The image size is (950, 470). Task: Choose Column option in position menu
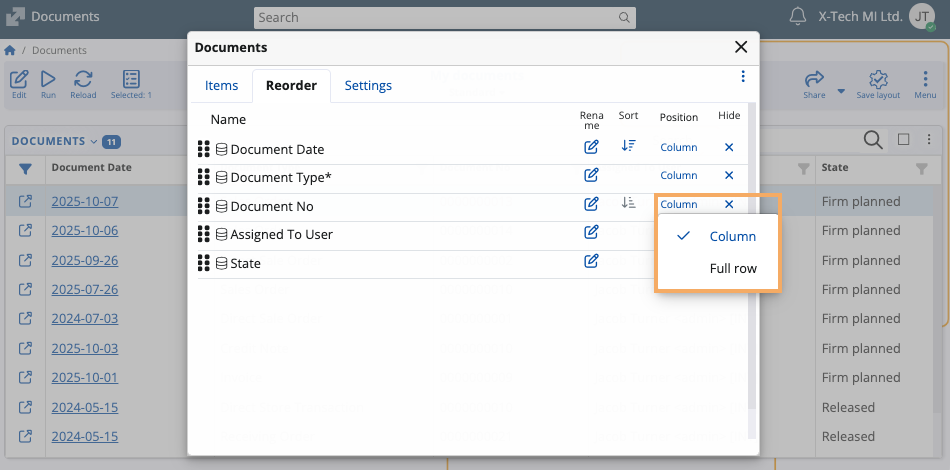tap(732, 237)
